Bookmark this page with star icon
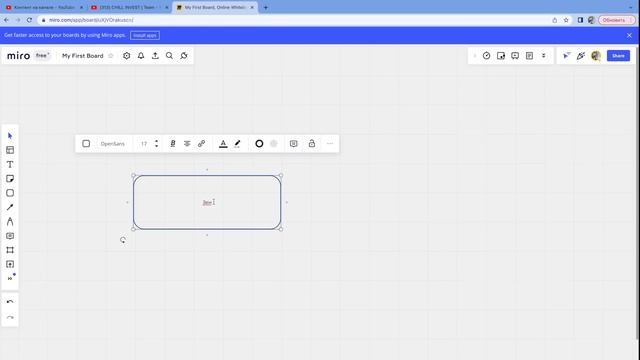This screenshot has height=360, width=640. [566, 20]
